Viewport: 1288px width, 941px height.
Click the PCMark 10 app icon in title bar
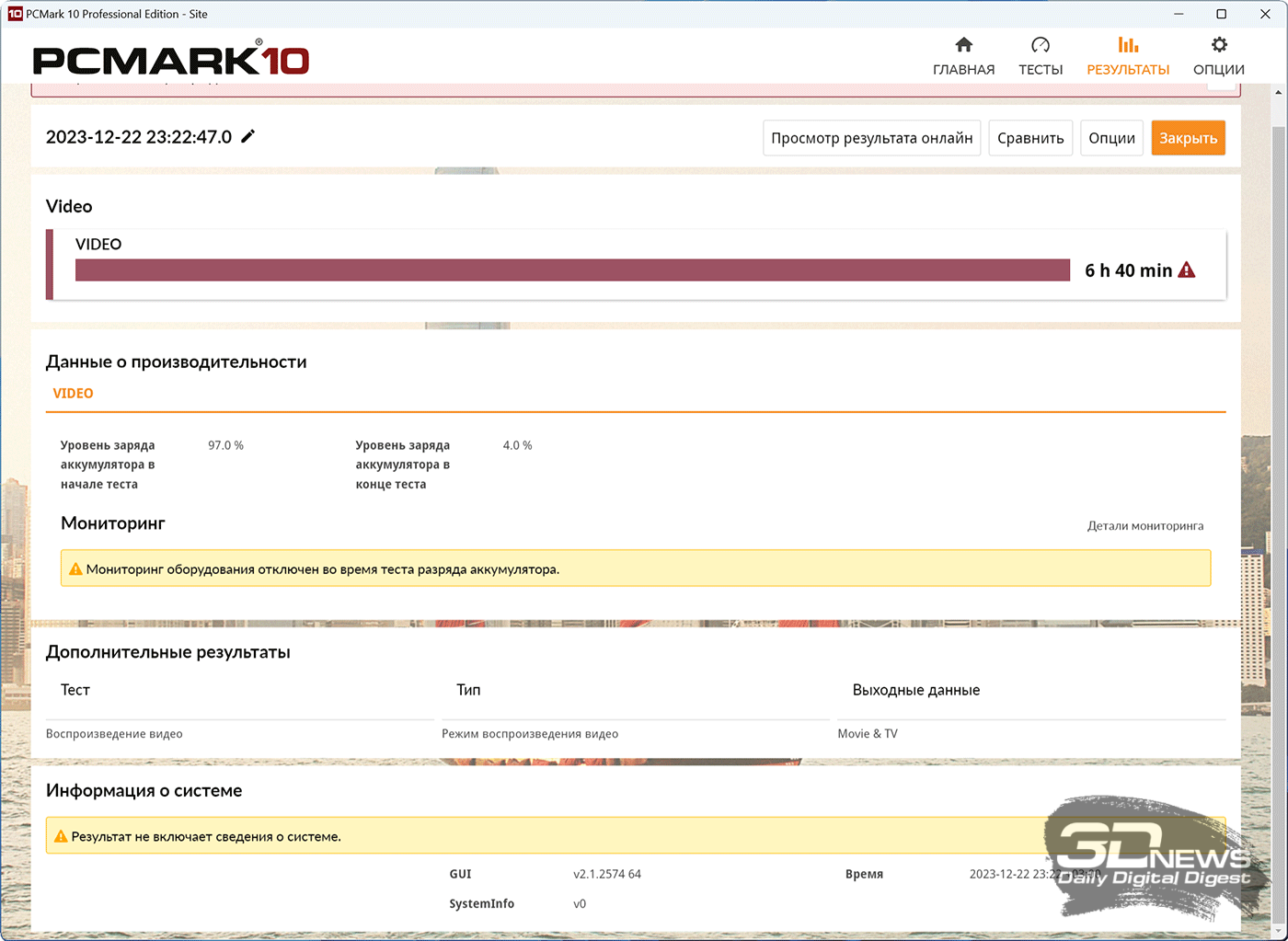(x=15, y=14)
